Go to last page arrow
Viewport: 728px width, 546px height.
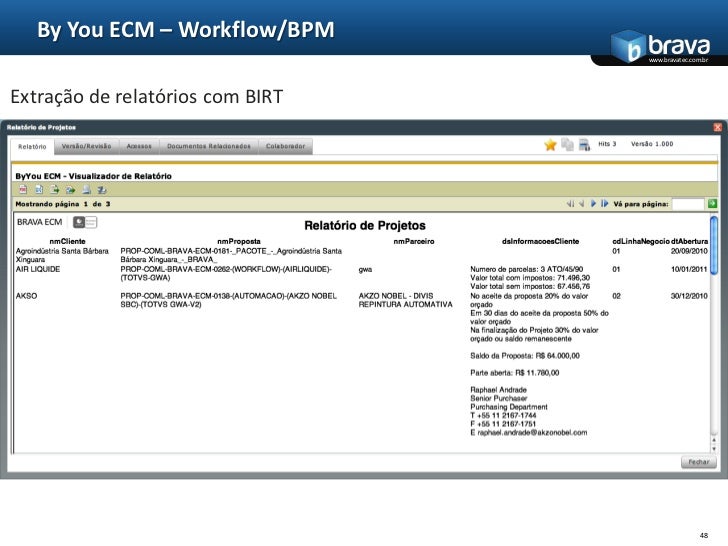(x=604, y=203)
